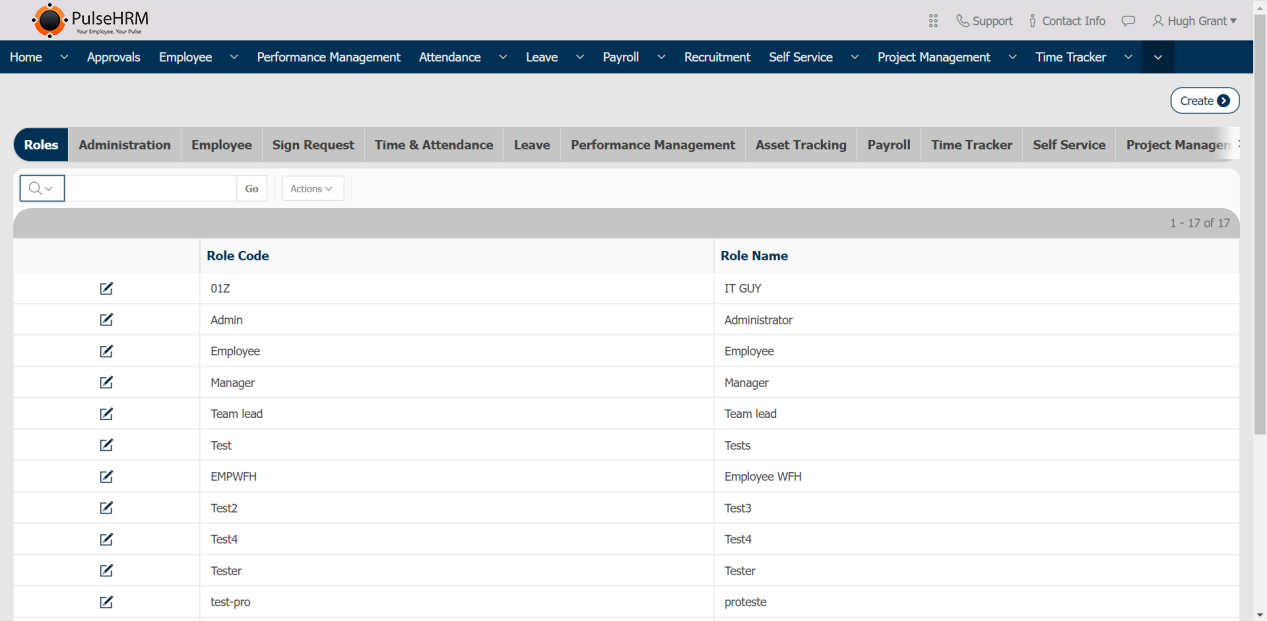Click the Create button
Screen dimensions: 1267x621
(1204, 101)
